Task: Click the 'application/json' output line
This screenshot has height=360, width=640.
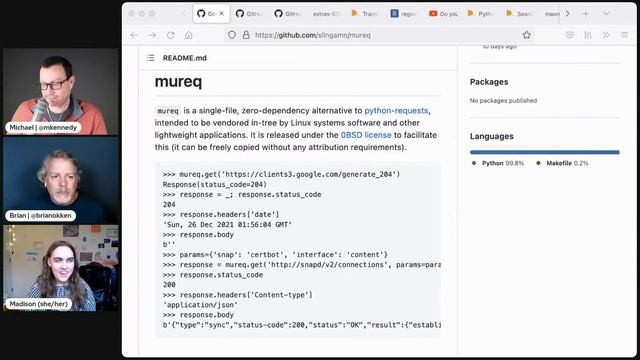Action: click(x=200, y=305)
